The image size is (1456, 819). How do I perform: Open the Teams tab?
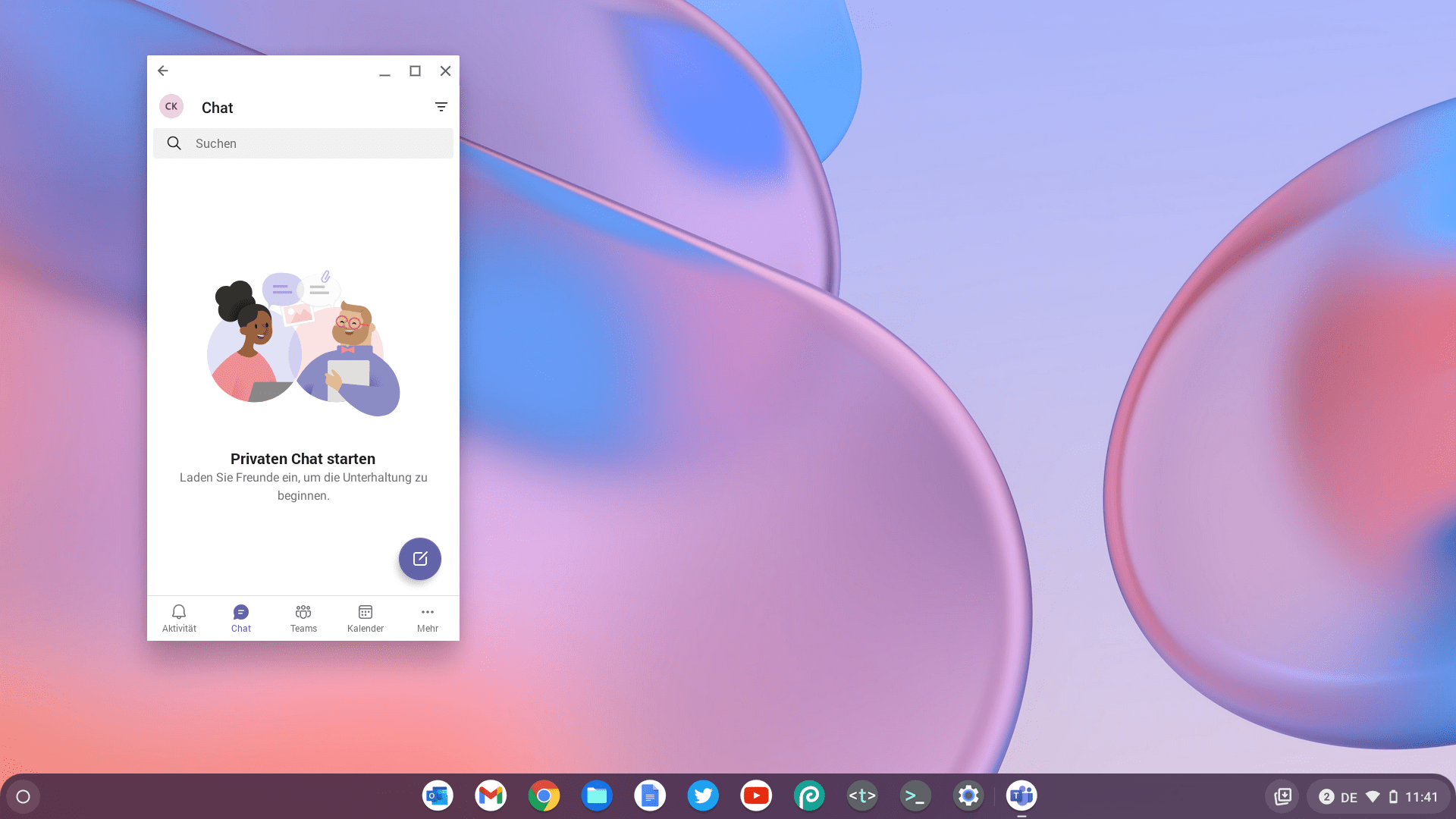(x=303, y=618)
